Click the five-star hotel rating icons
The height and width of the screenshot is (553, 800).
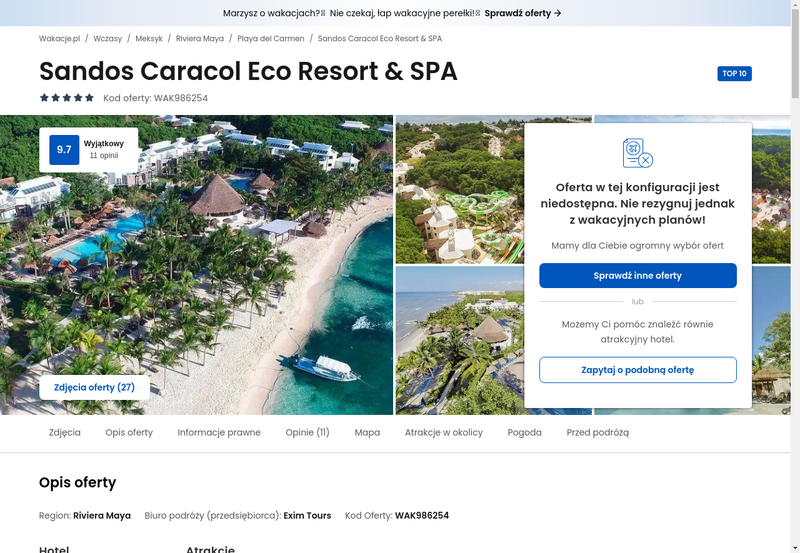tap(67, 98)
